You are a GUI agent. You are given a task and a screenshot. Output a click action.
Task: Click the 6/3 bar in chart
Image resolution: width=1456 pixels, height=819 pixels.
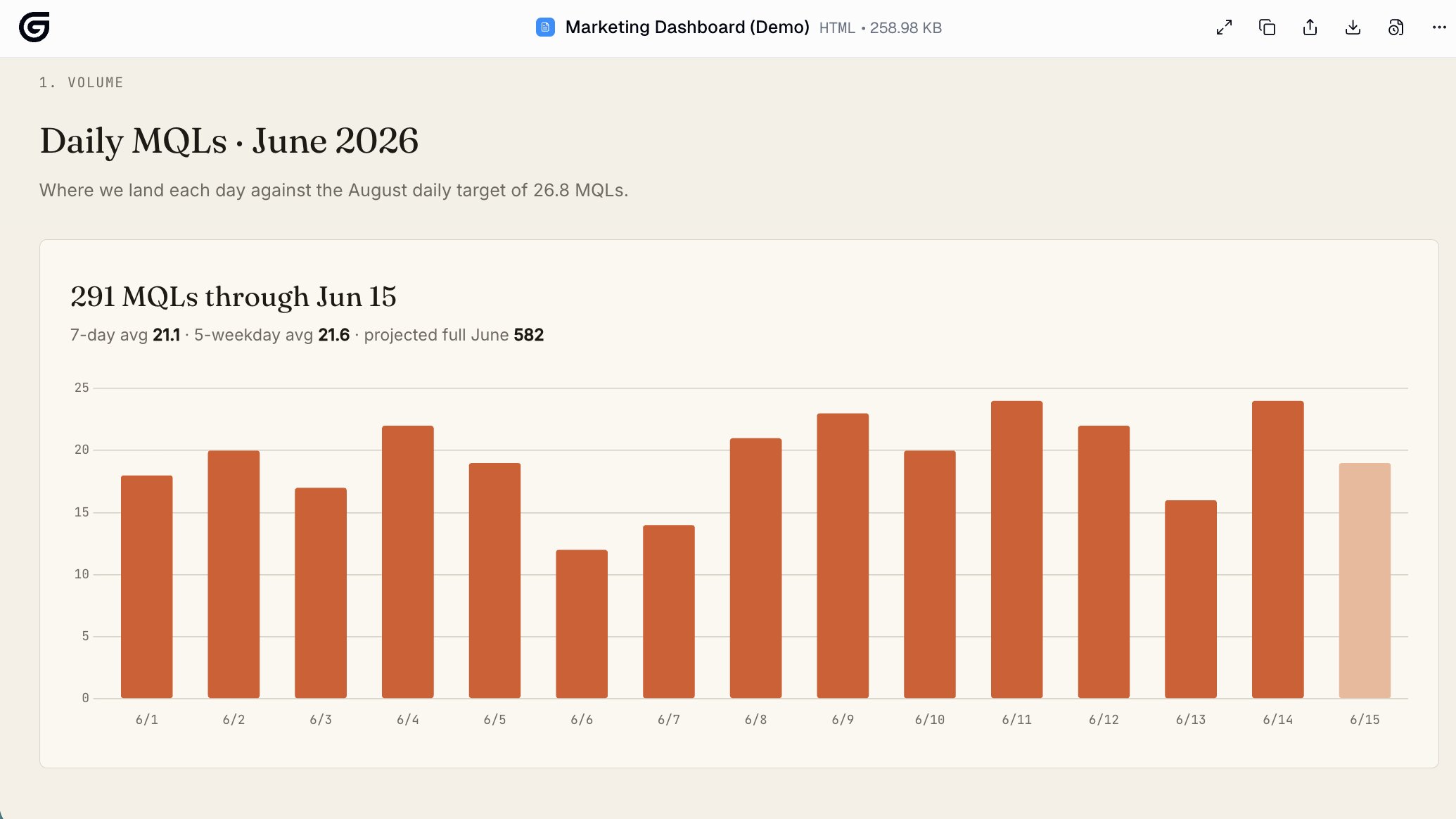tap(321, 593)
